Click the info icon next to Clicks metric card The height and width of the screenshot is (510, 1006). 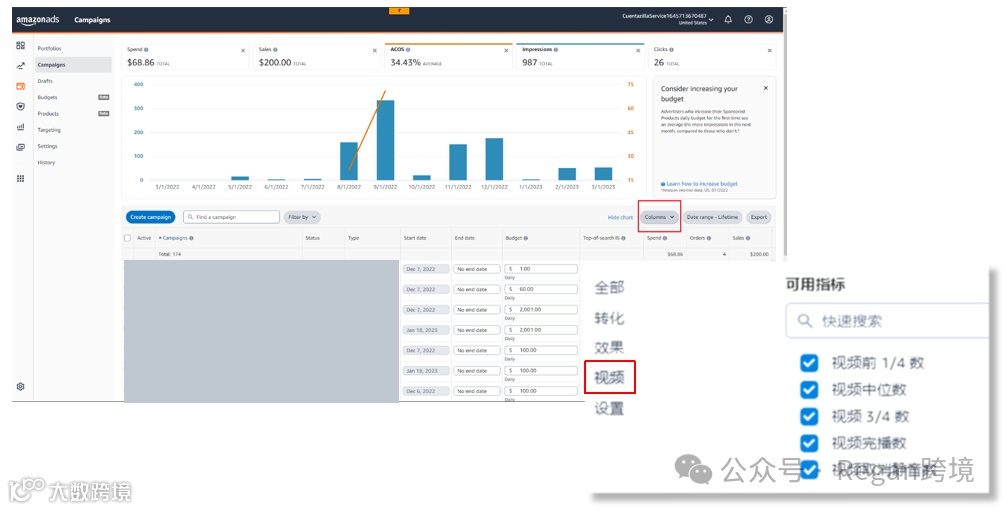672,49
